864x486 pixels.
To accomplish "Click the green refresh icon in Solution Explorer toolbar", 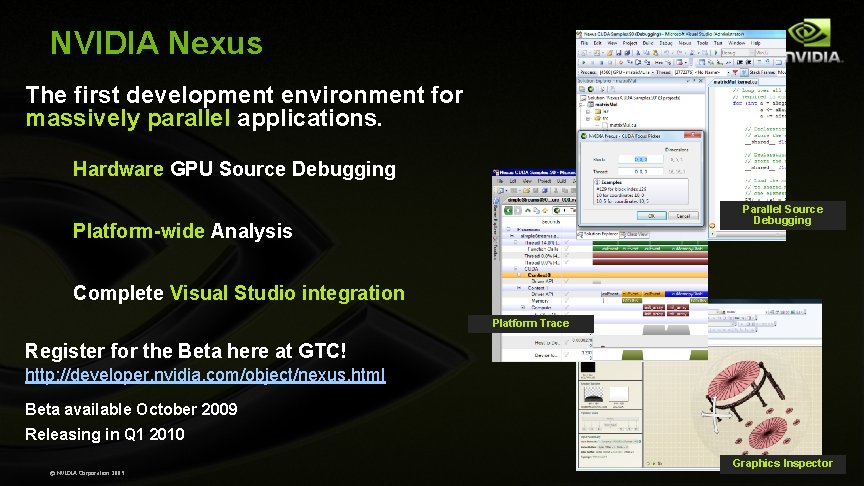I will click(591, 89).
